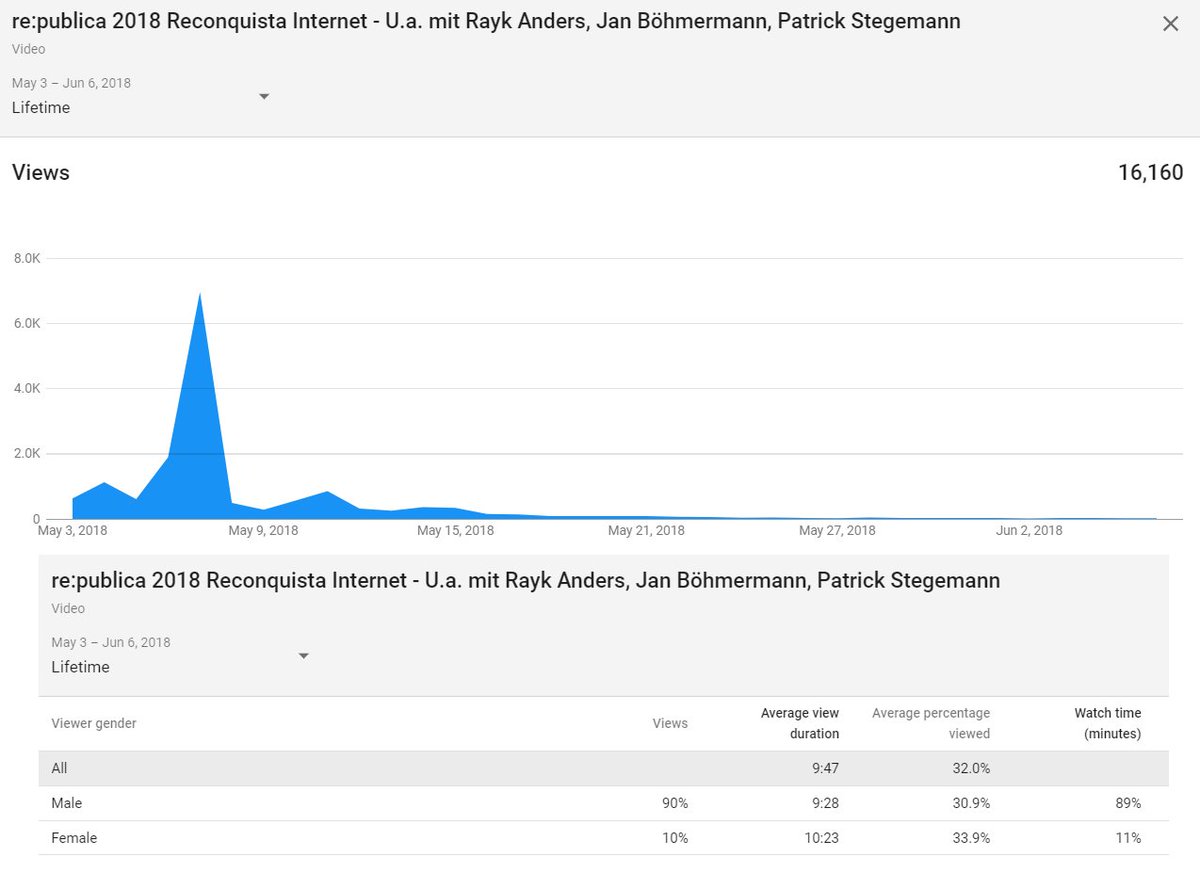Click the 2.0K y-axis label

point(27,453)
